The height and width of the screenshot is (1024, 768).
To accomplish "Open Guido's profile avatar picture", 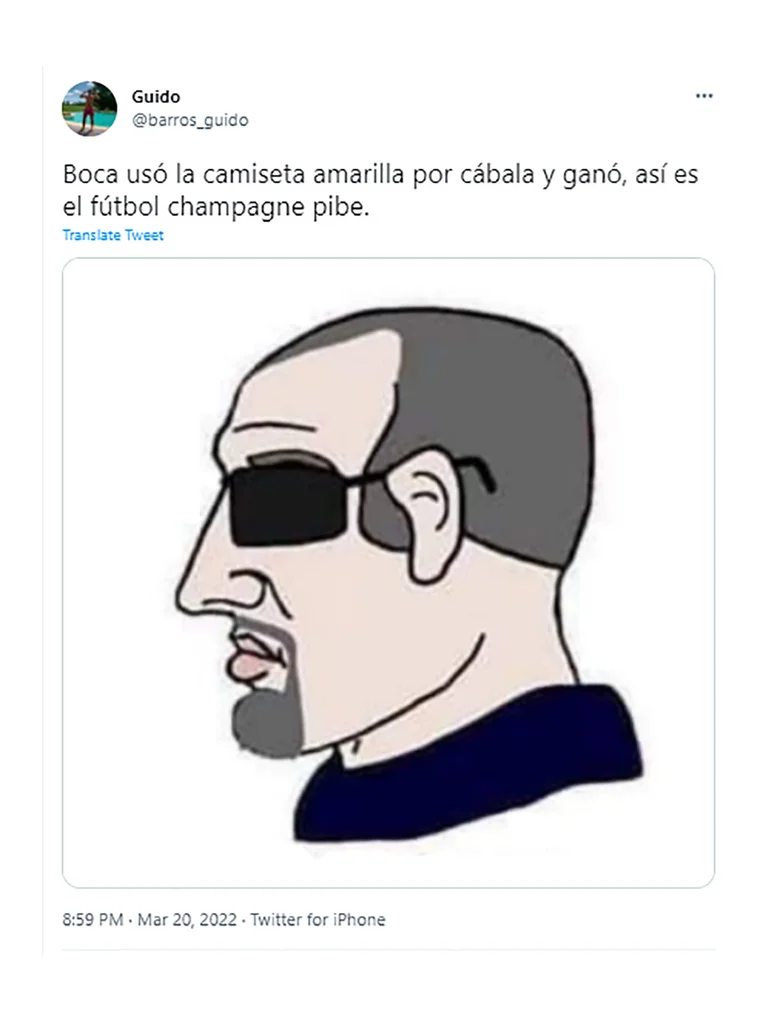I will pos(89,108).
